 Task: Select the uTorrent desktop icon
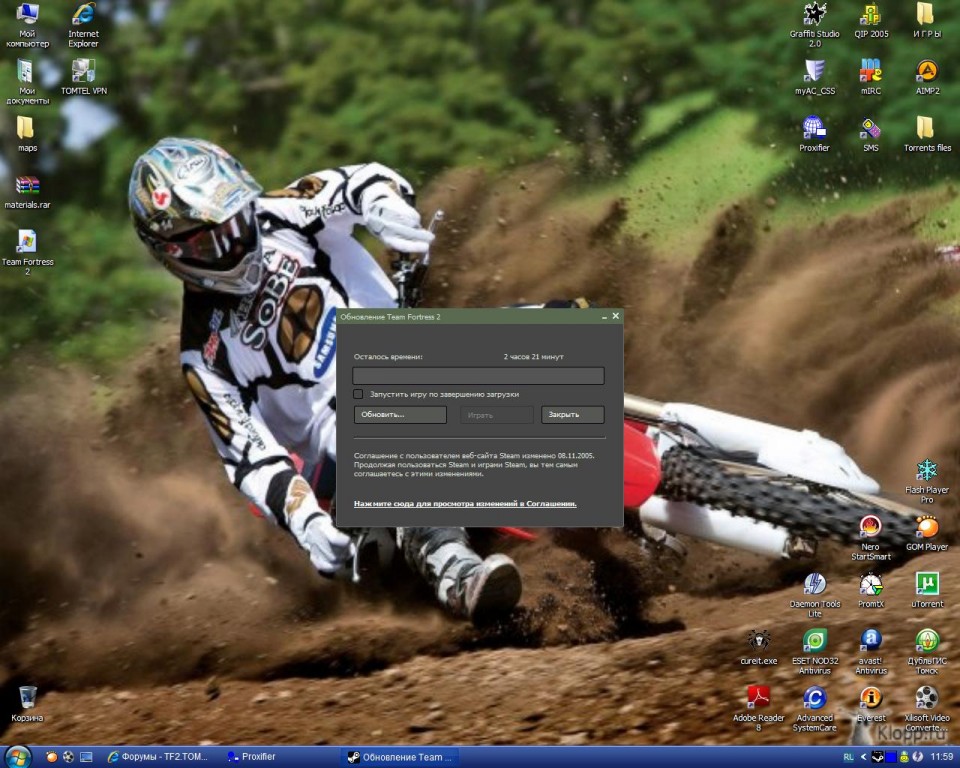(x=927, y=584)
